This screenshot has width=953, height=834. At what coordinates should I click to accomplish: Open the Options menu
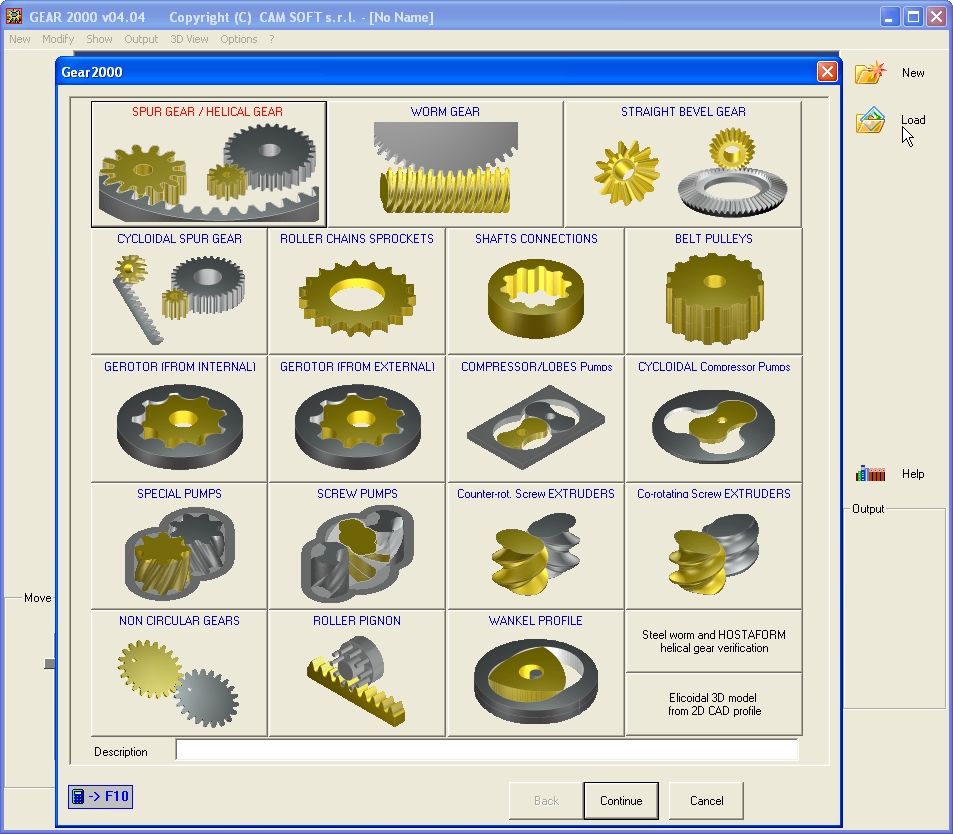click(238, 39)
